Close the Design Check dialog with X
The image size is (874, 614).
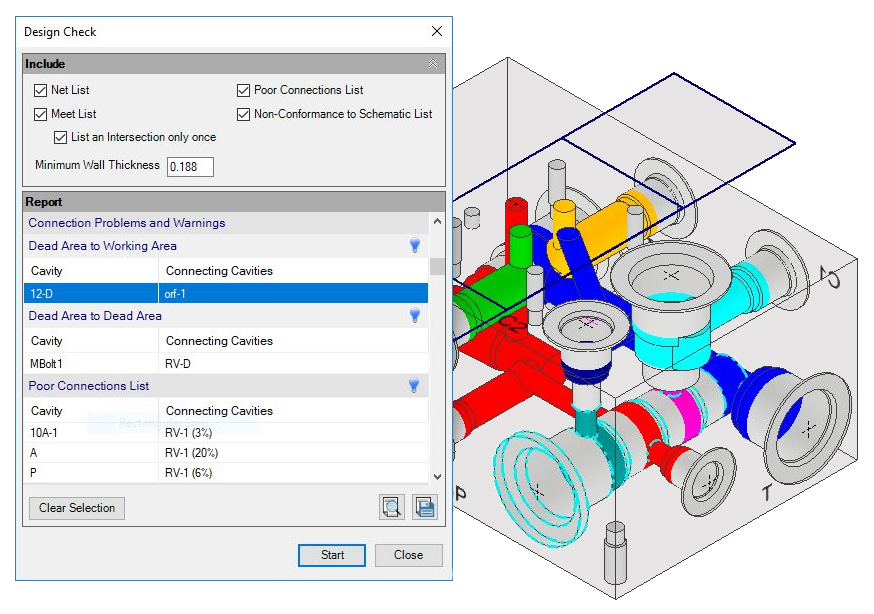point(436,32)
